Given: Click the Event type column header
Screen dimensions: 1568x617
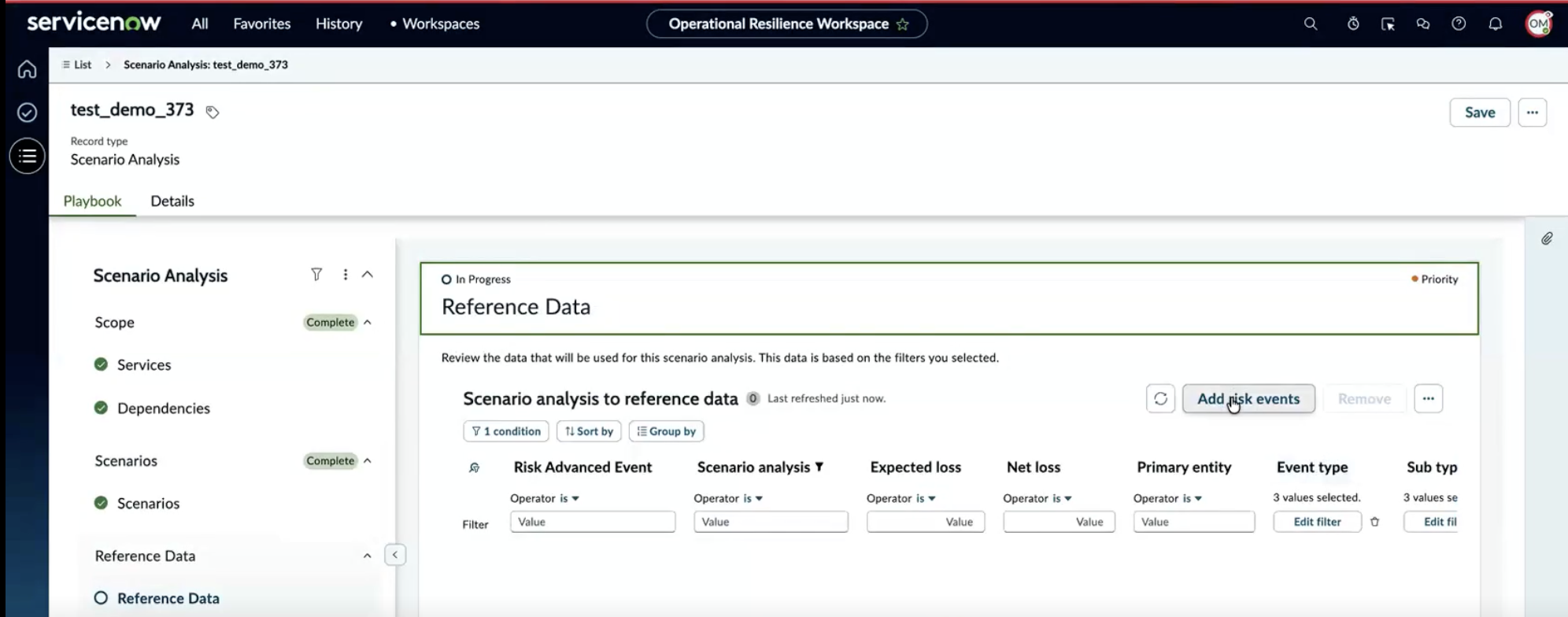Looking at the screenshot, I should click(1312, 467).
